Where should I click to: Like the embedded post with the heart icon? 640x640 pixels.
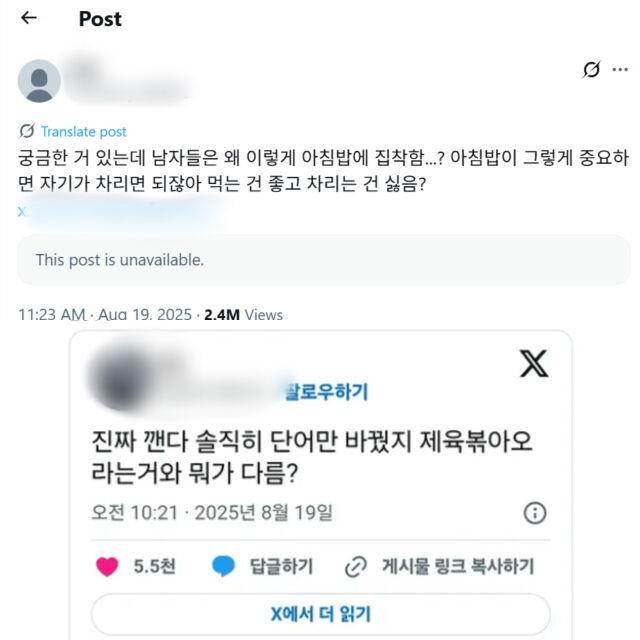tap(107, 567)
